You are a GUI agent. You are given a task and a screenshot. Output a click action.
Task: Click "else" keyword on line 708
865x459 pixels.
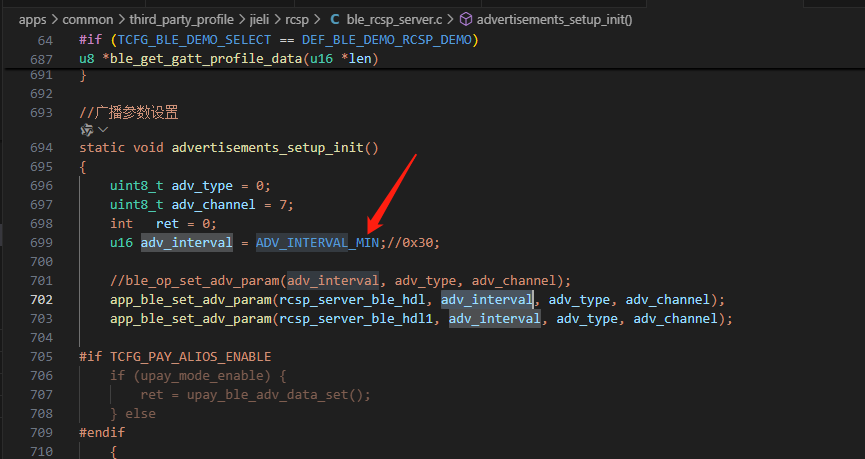[x=140, y=414]
